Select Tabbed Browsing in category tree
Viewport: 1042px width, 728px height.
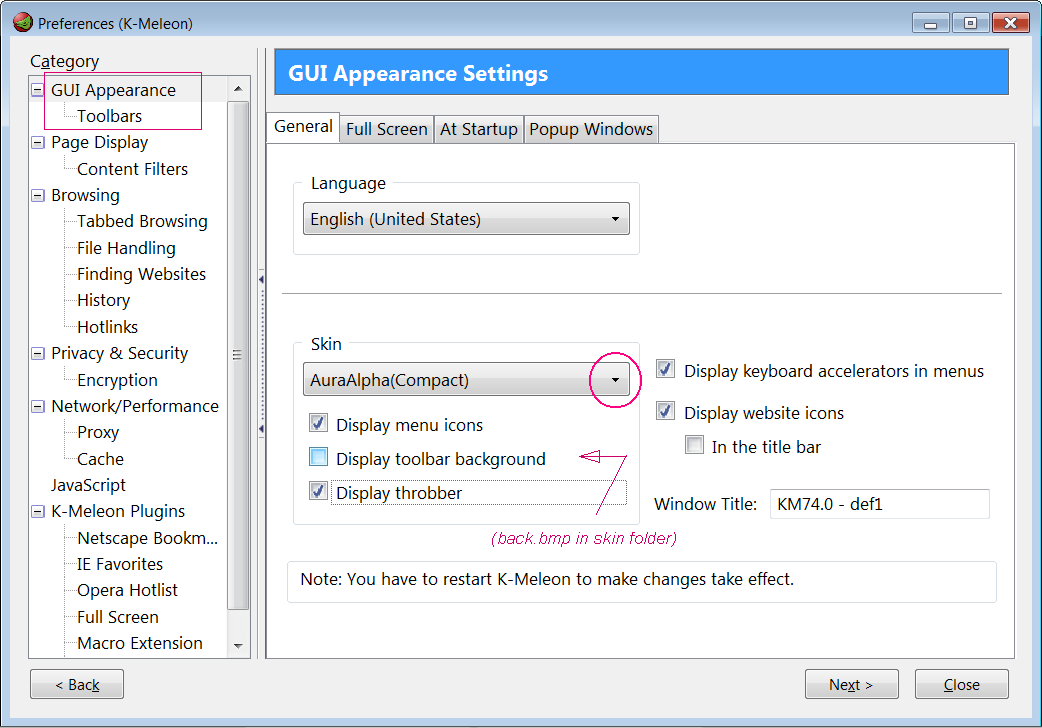pyautogui.click(x=142, y=221)
